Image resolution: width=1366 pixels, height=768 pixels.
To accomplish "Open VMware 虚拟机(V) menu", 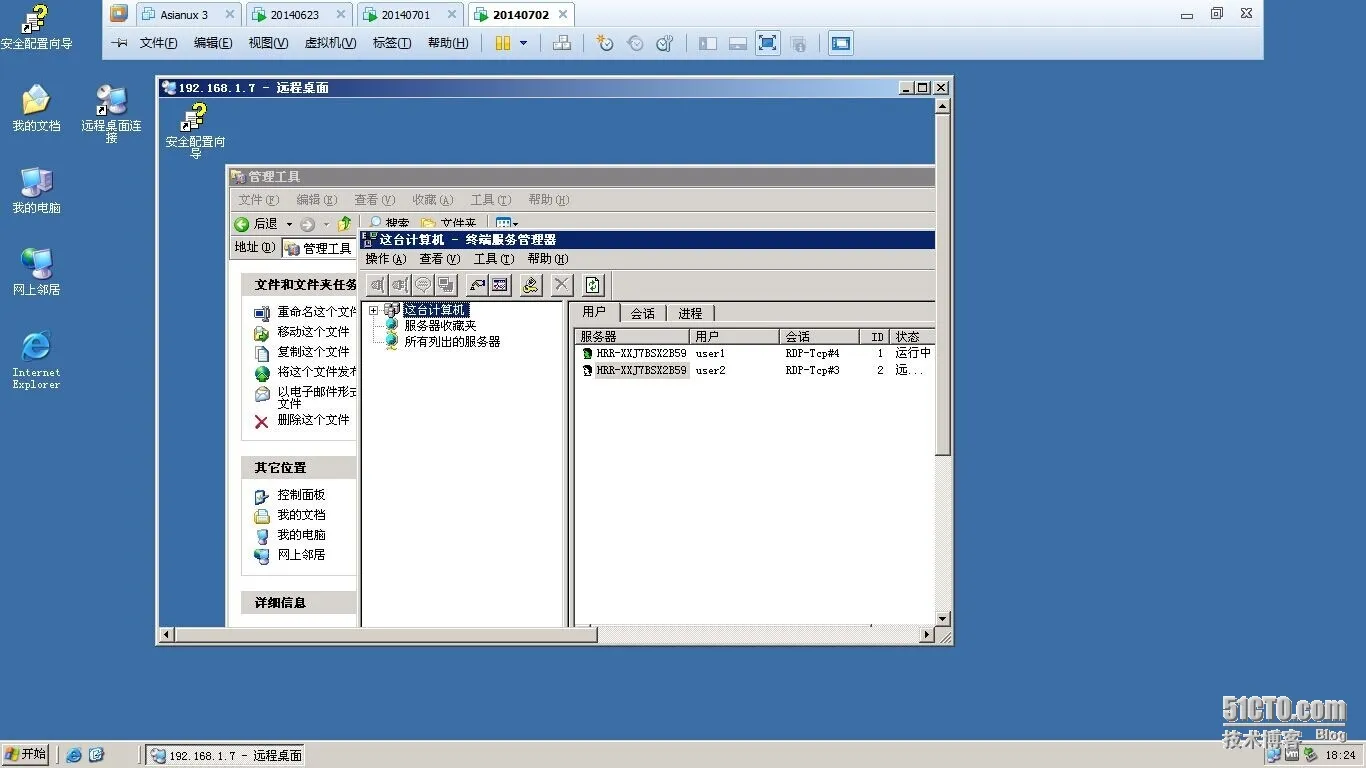I will pyautogui.click(x=330, y=43).
